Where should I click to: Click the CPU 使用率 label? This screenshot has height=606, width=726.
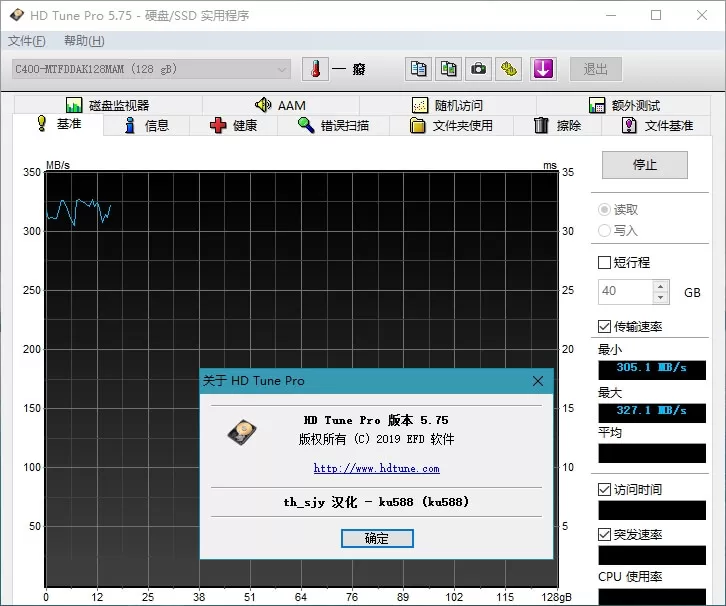(x=630, y=577)
